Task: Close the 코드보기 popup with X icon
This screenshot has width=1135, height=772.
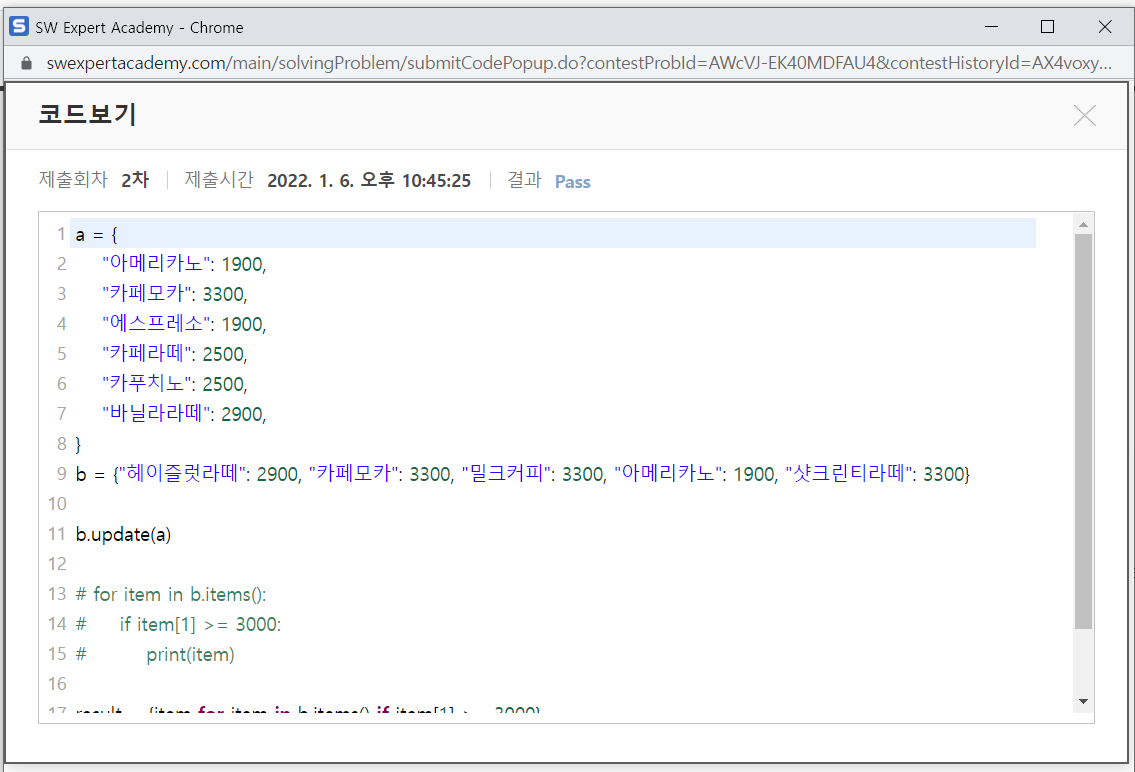Action: click(x=1084, y=115)
